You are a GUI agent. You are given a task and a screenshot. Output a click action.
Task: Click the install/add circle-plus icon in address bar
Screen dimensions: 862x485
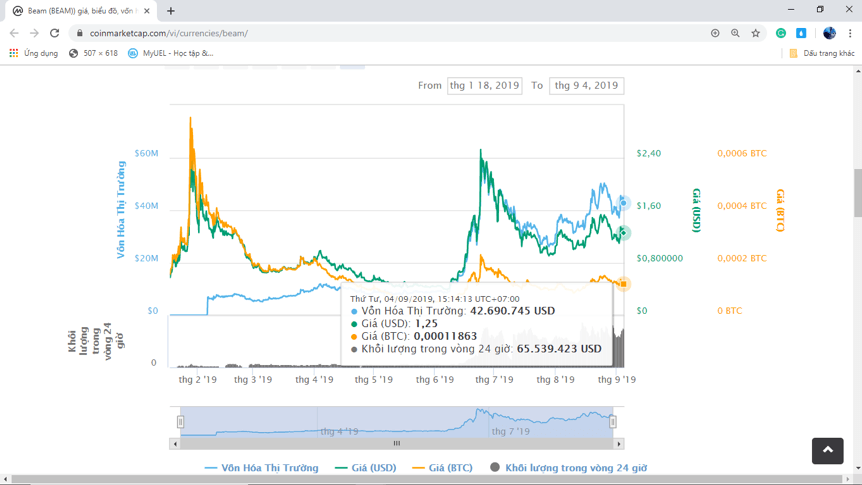(715, 33)
